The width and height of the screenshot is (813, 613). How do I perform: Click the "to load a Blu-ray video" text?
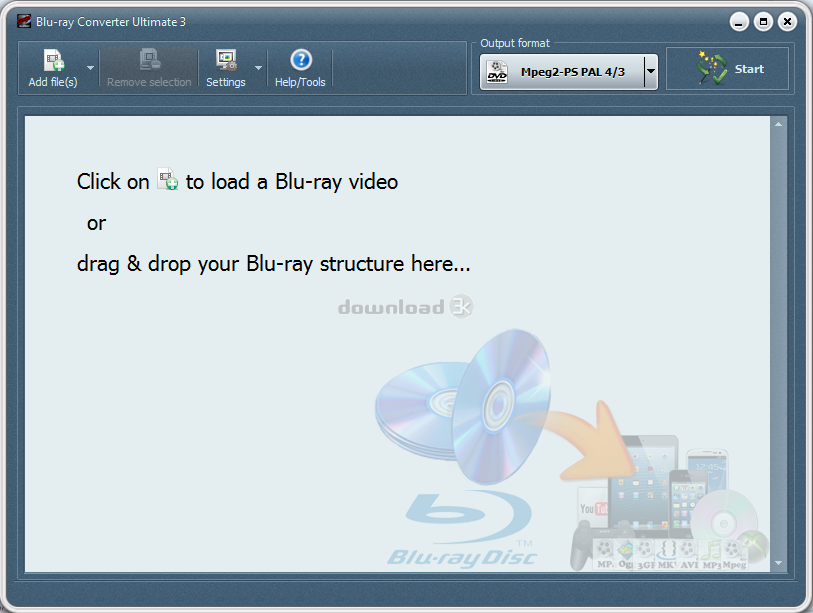[292, 182]
